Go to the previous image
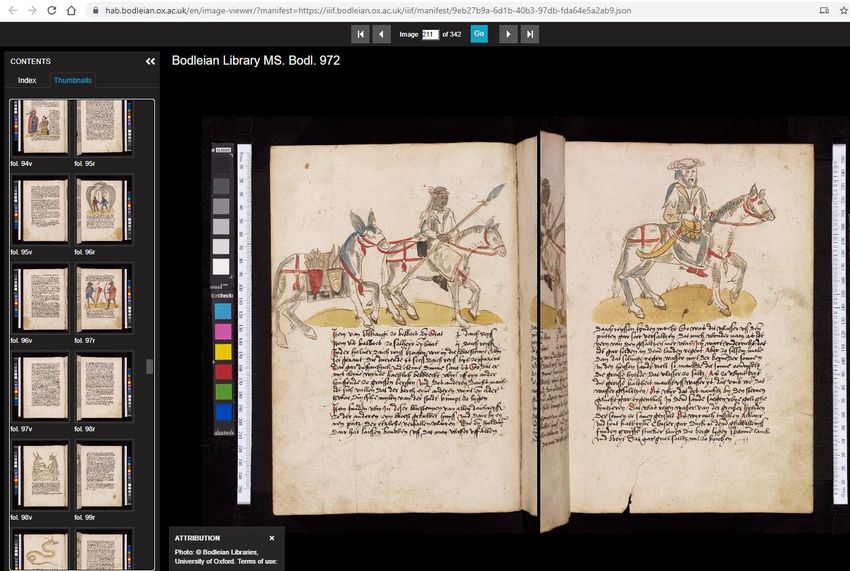Viewport: 850px width, 571px height. click(x=382, y=34)
